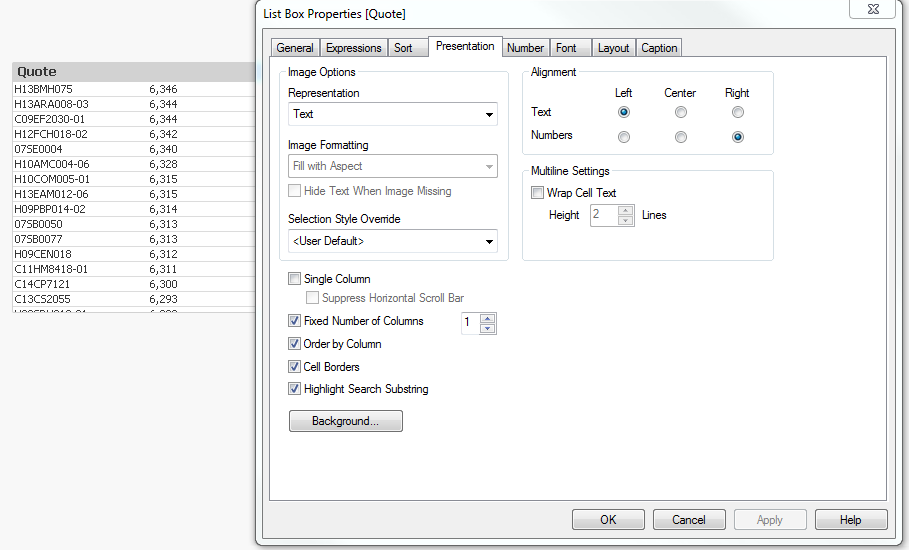Select 07SB0050 row
909x550 pixels.
click(x=133, y=224)
